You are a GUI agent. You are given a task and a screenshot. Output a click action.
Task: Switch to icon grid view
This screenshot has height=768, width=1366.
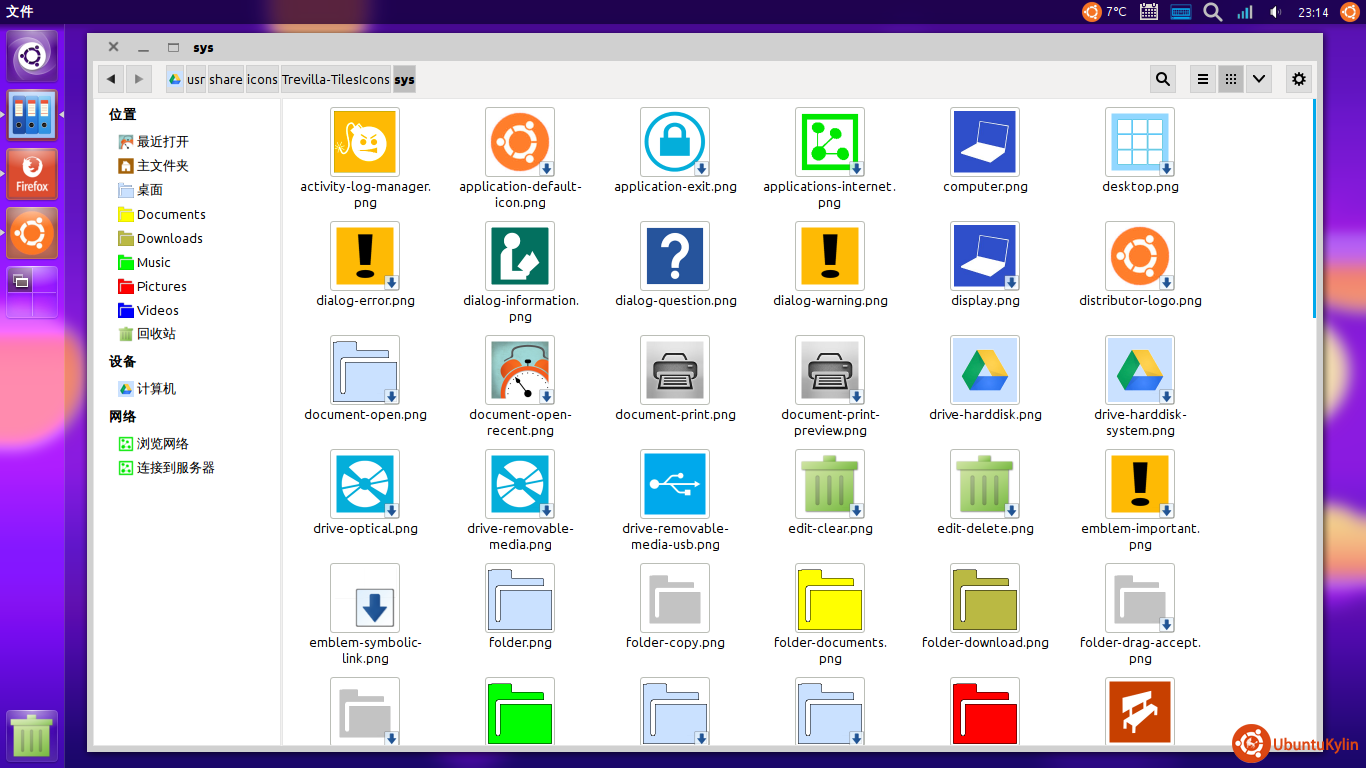pyautogui.click(x=1231, y=79)
